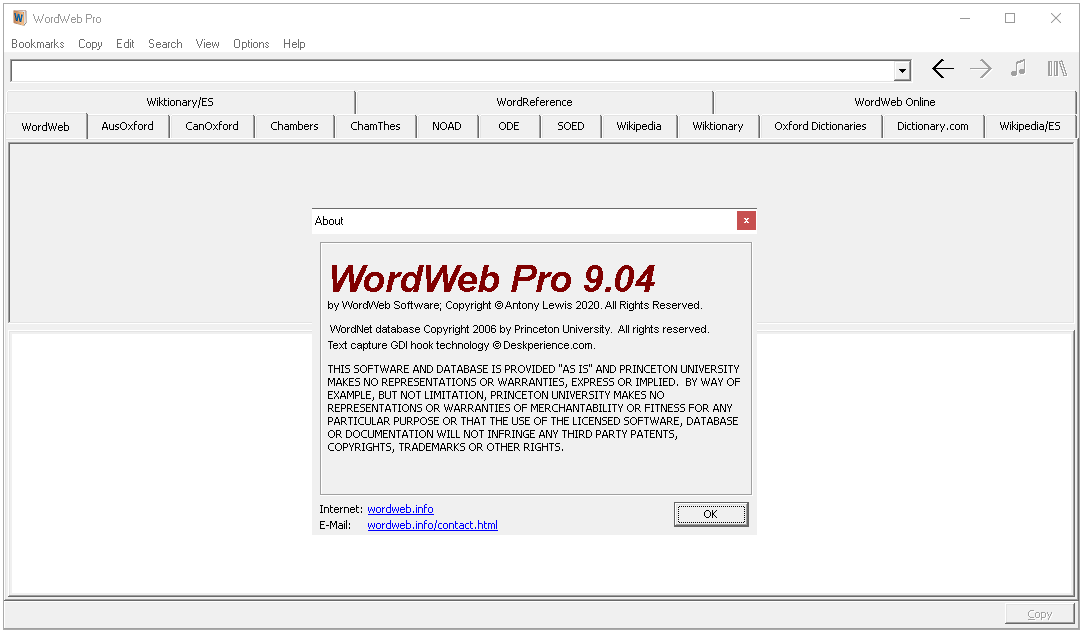Click the back arrow icon
This screenshot has height=631, width=1081.
click(942, 68)
